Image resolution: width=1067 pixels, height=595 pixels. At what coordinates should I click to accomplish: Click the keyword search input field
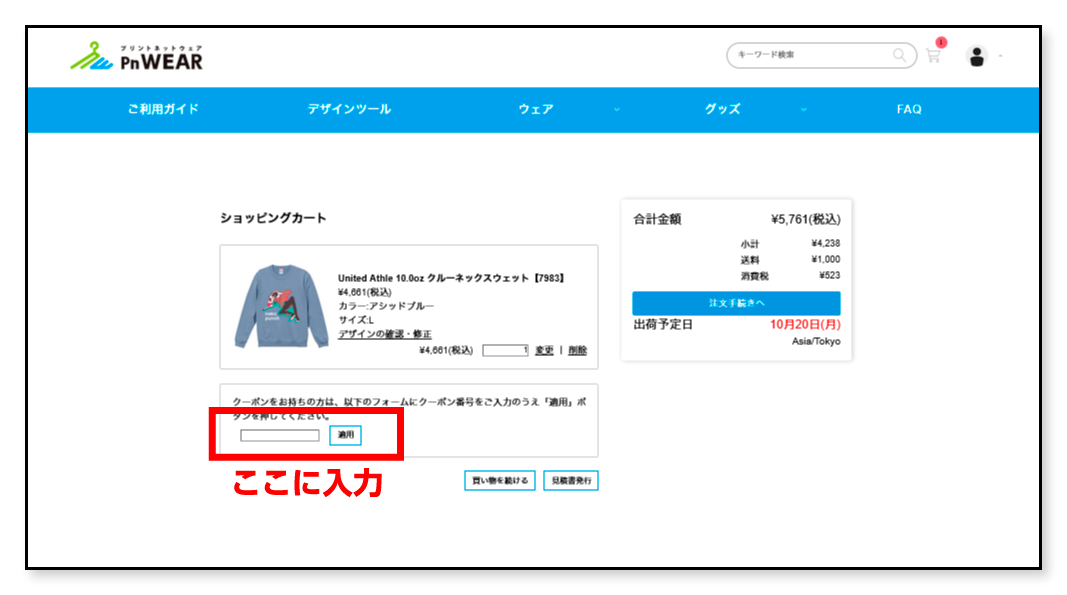(810, 56)
